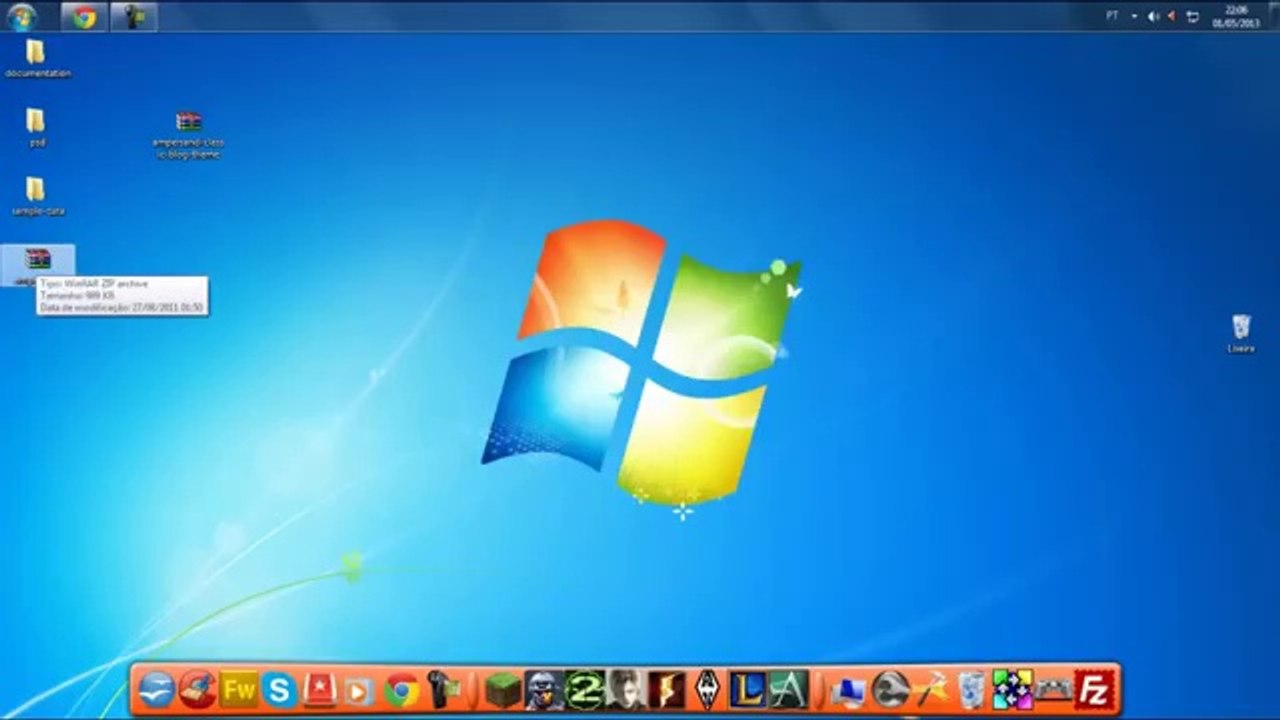Viewport: 1280px width, 720px height.
Task: Select the psd folder icon
Action: point(36,127)
